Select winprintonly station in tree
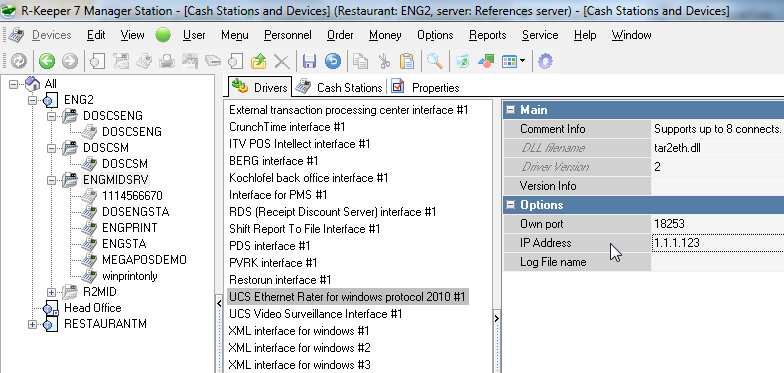 [130, 276]
